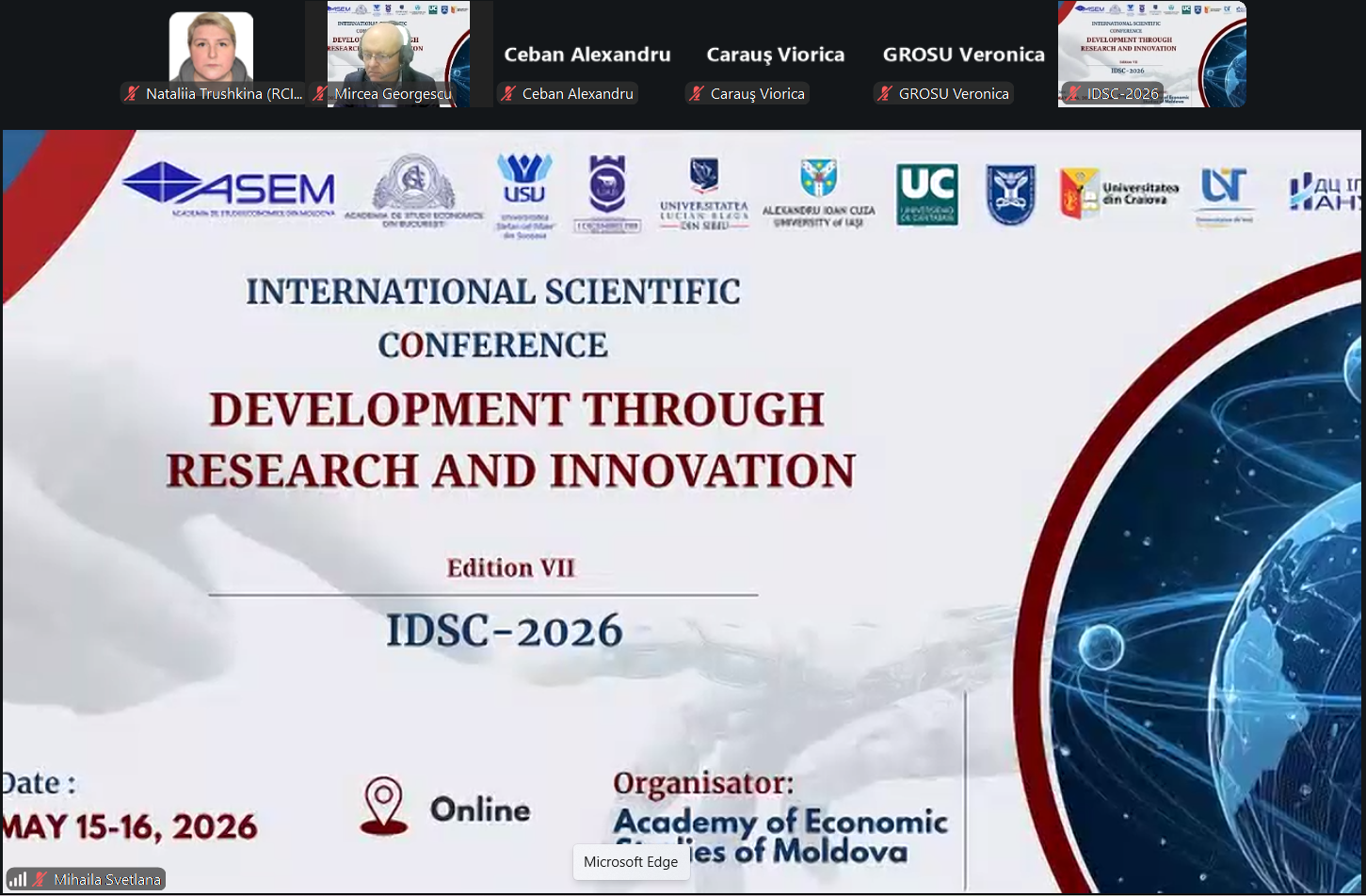Image resolution: width=1366 pixels, height=896 pixels.
Task: Click the large 'IDSC-2026' slide heading
Action: (x=505, y=630)
